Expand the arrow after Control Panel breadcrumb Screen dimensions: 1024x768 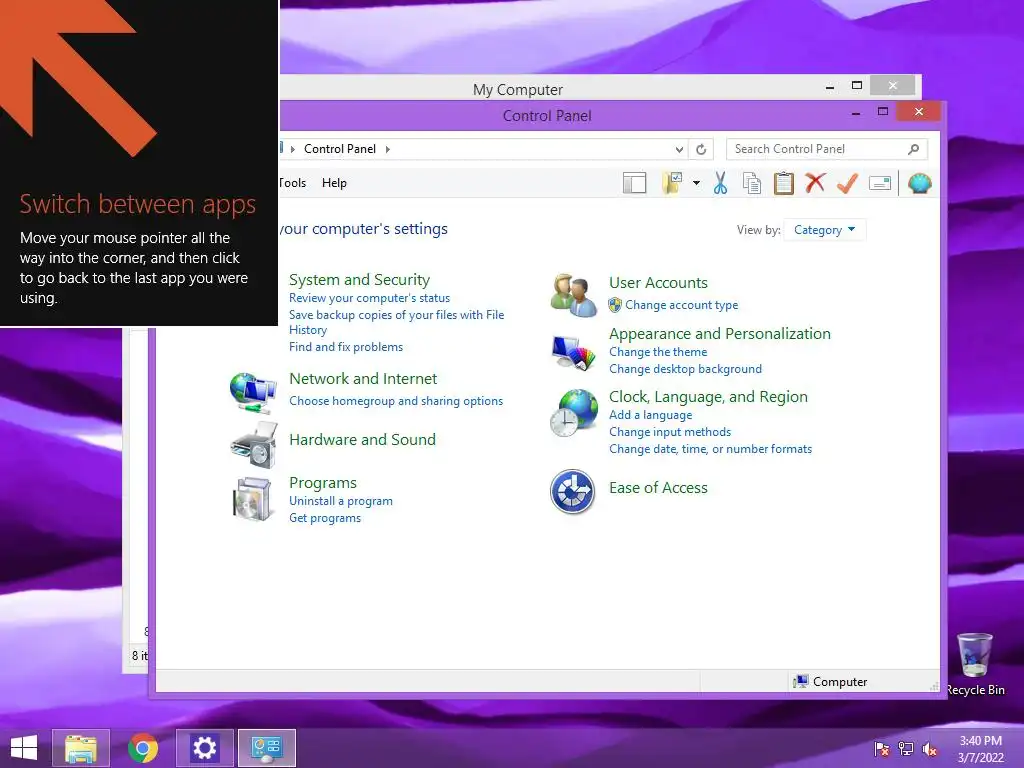pyautogui.click(x=387, y=150)
